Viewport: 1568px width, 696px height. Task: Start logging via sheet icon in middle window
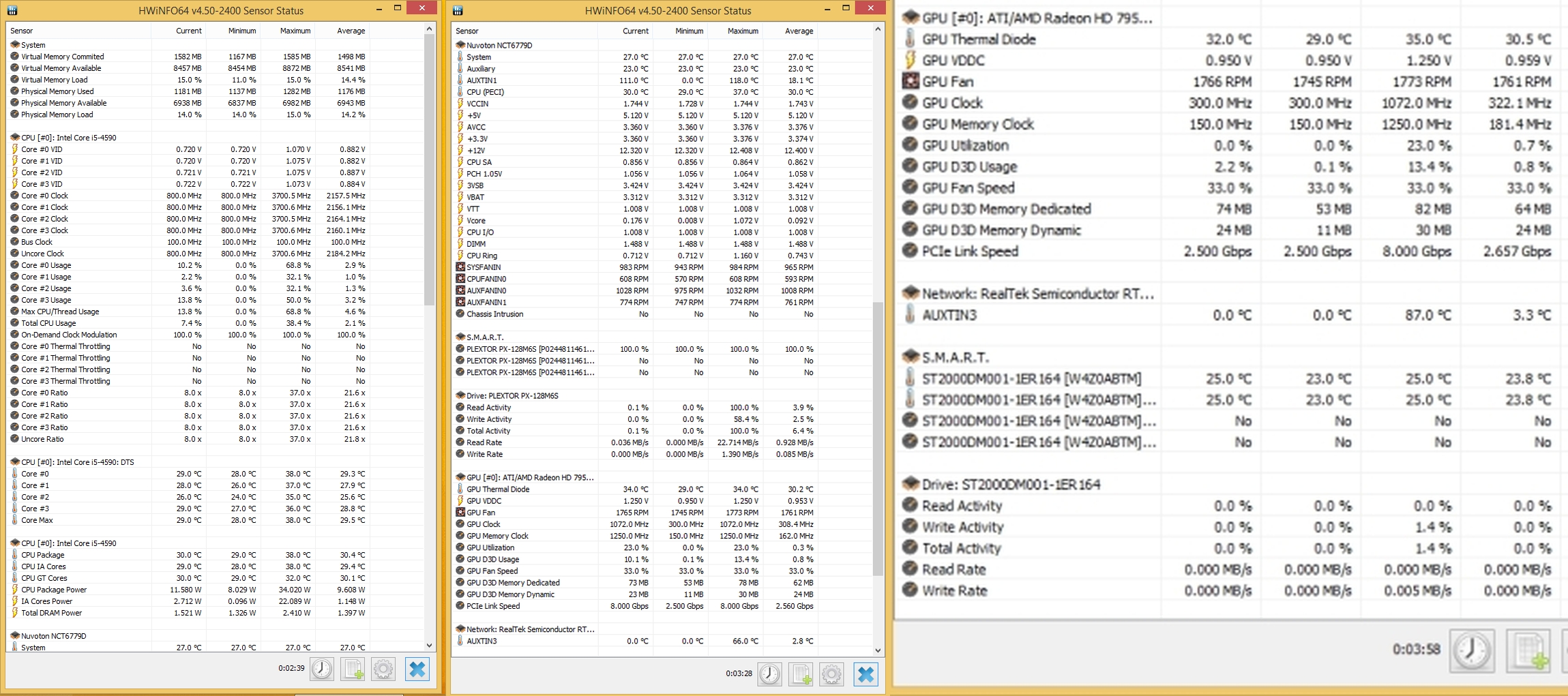pos(801,674)
